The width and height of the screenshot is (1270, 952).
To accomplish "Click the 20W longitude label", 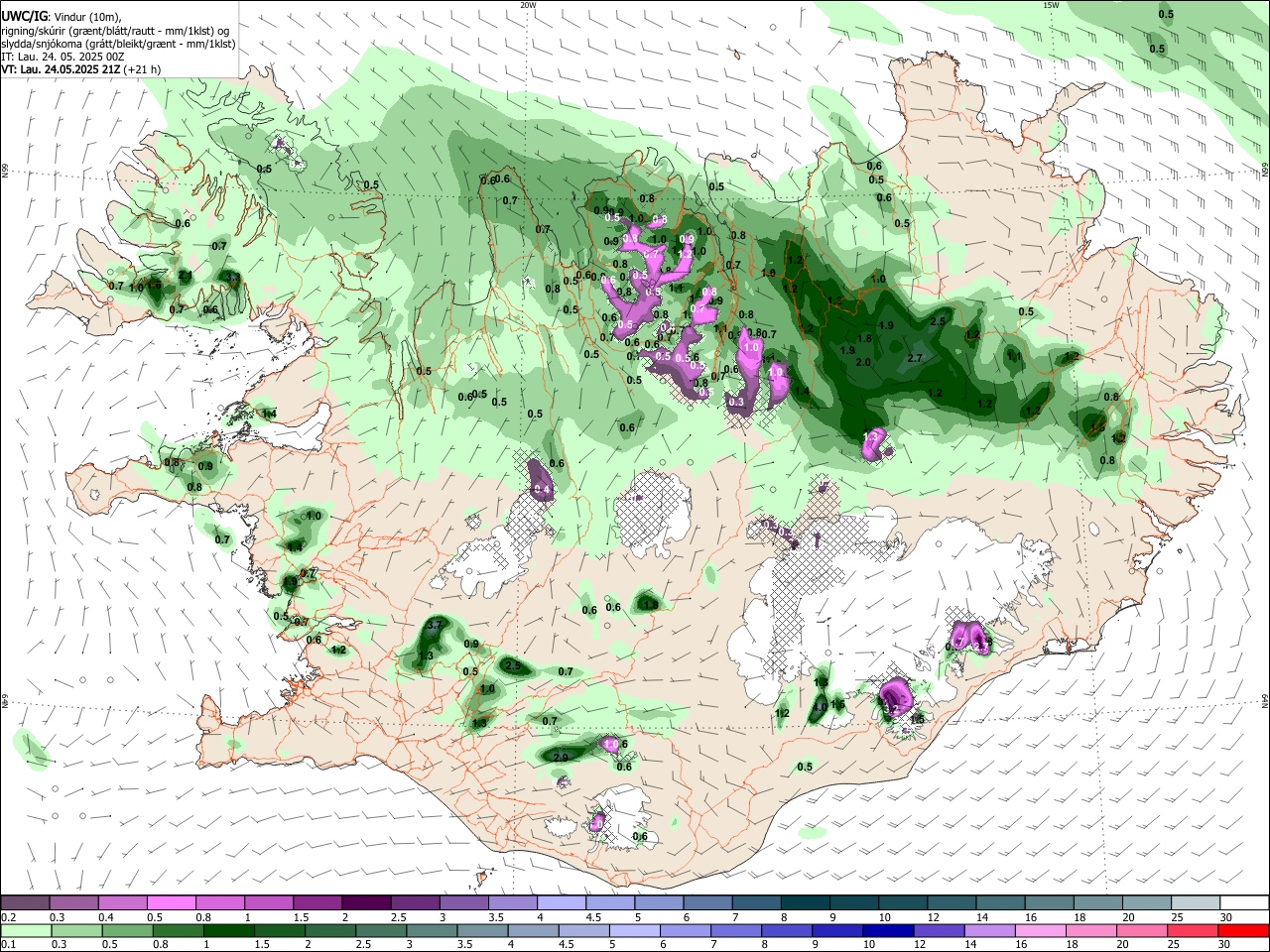I will click(529, 5).
